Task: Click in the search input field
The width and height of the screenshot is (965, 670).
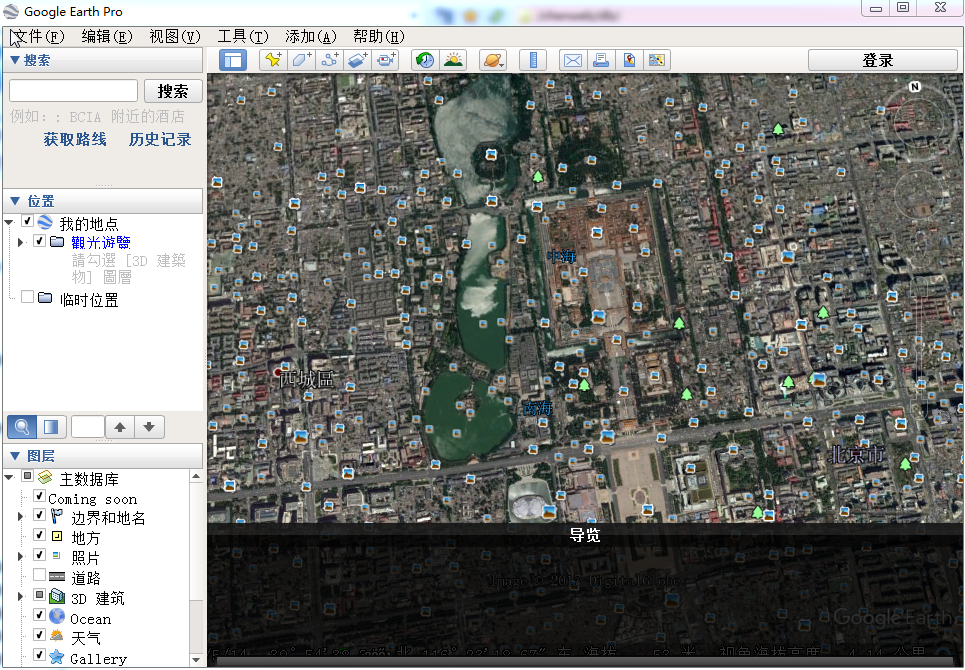Action: coord(73,91)
